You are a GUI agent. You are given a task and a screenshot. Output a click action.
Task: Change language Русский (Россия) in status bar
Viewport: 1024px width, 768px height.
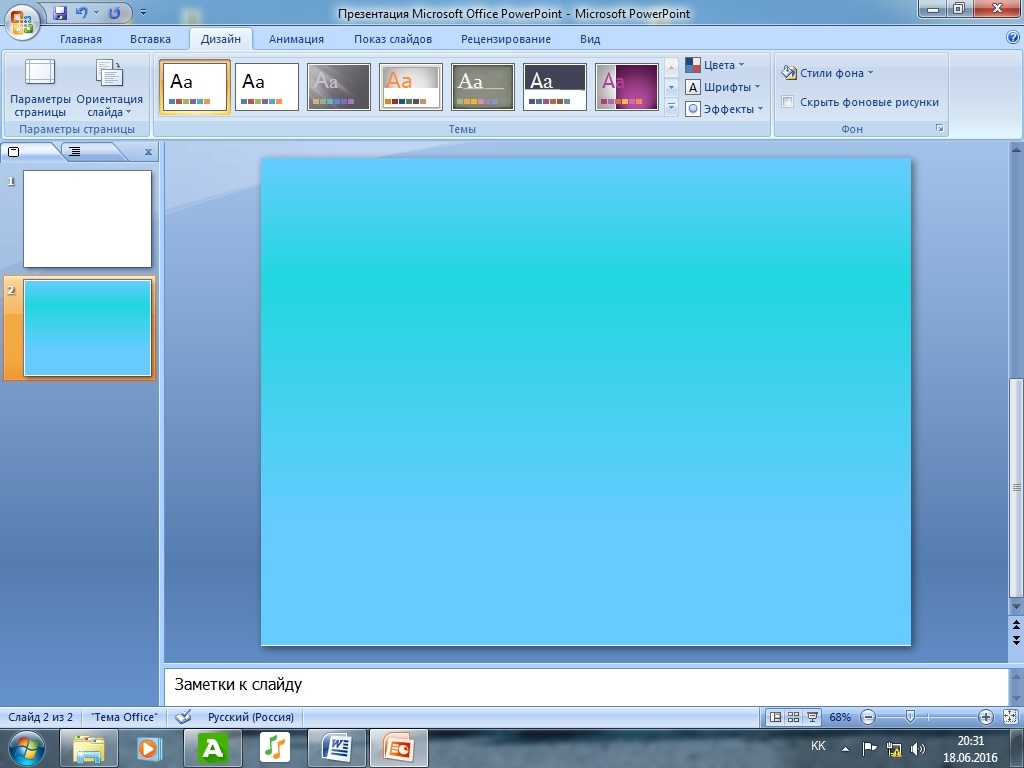click(x=251, y=717)
